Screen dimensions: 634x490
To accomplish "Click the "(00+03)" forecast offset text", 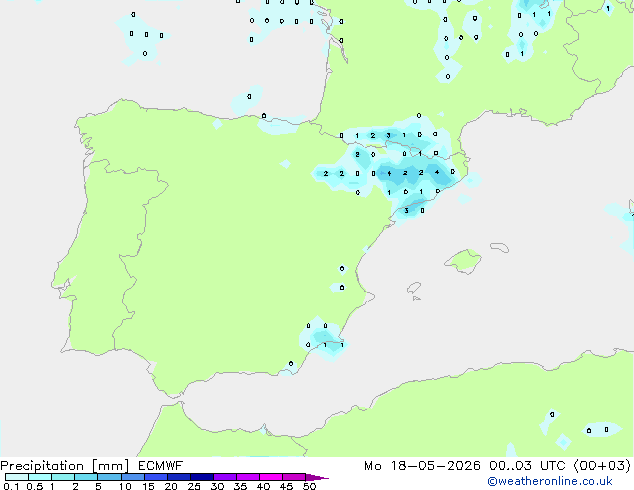I will (x=602, y=466).
